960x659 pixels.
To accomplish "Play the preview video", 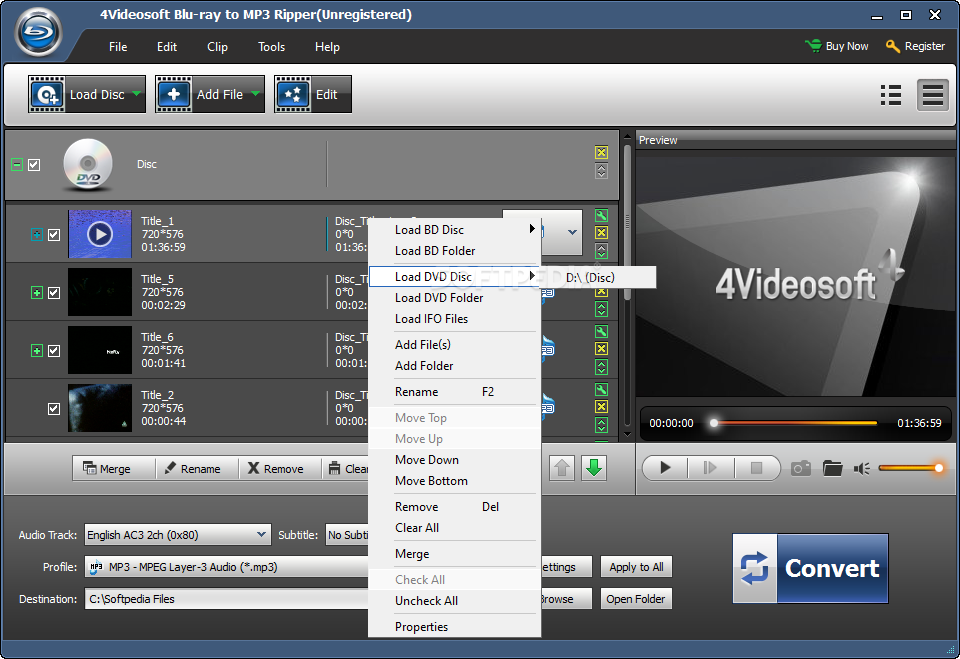I will click(x=665, y=468).
